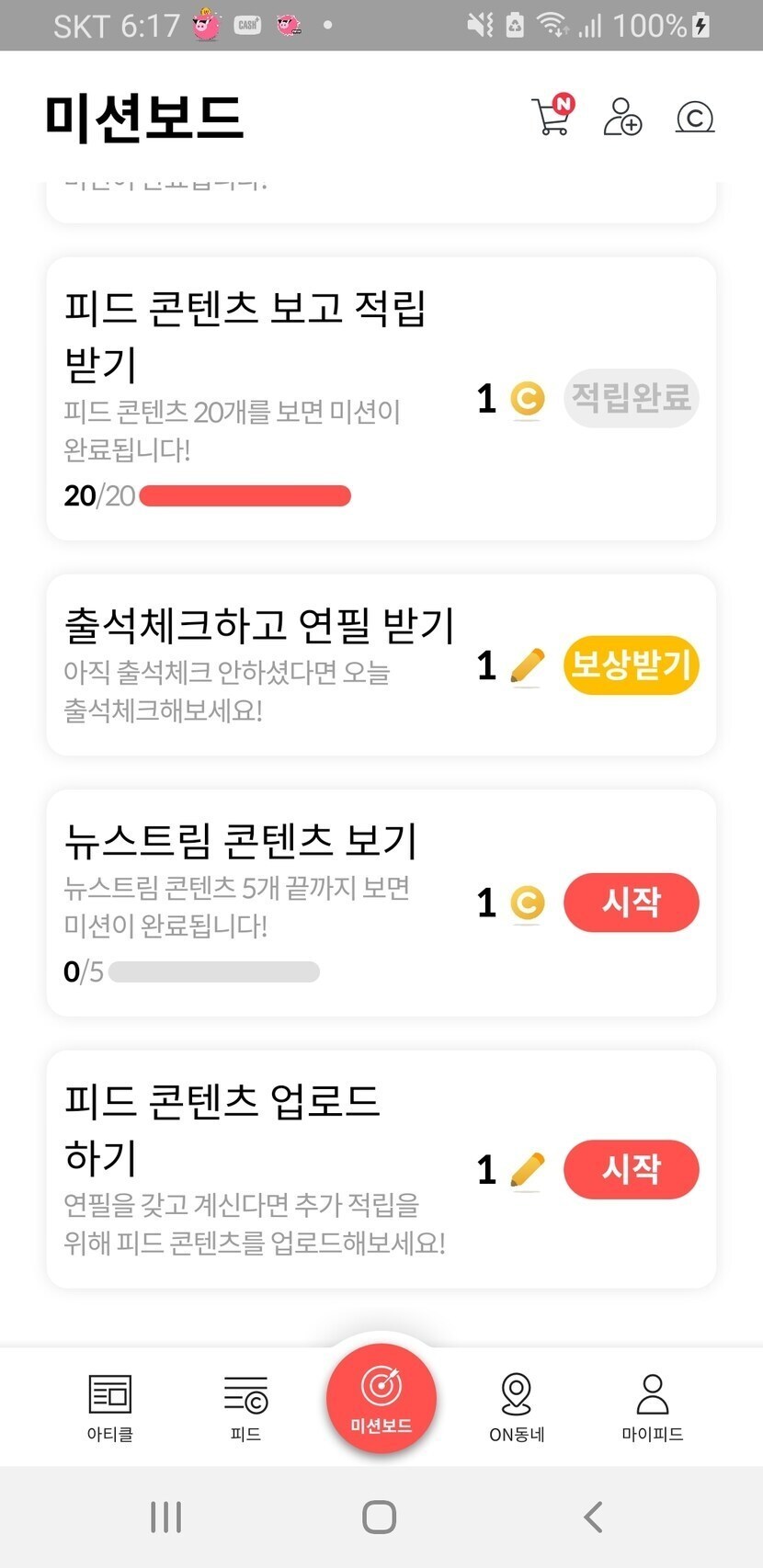This screenshot has height=1568, width=763.
Task: Tap coin icon in 피드 콘텐츠 보고 적립 mission
Action: coord(527,399)
